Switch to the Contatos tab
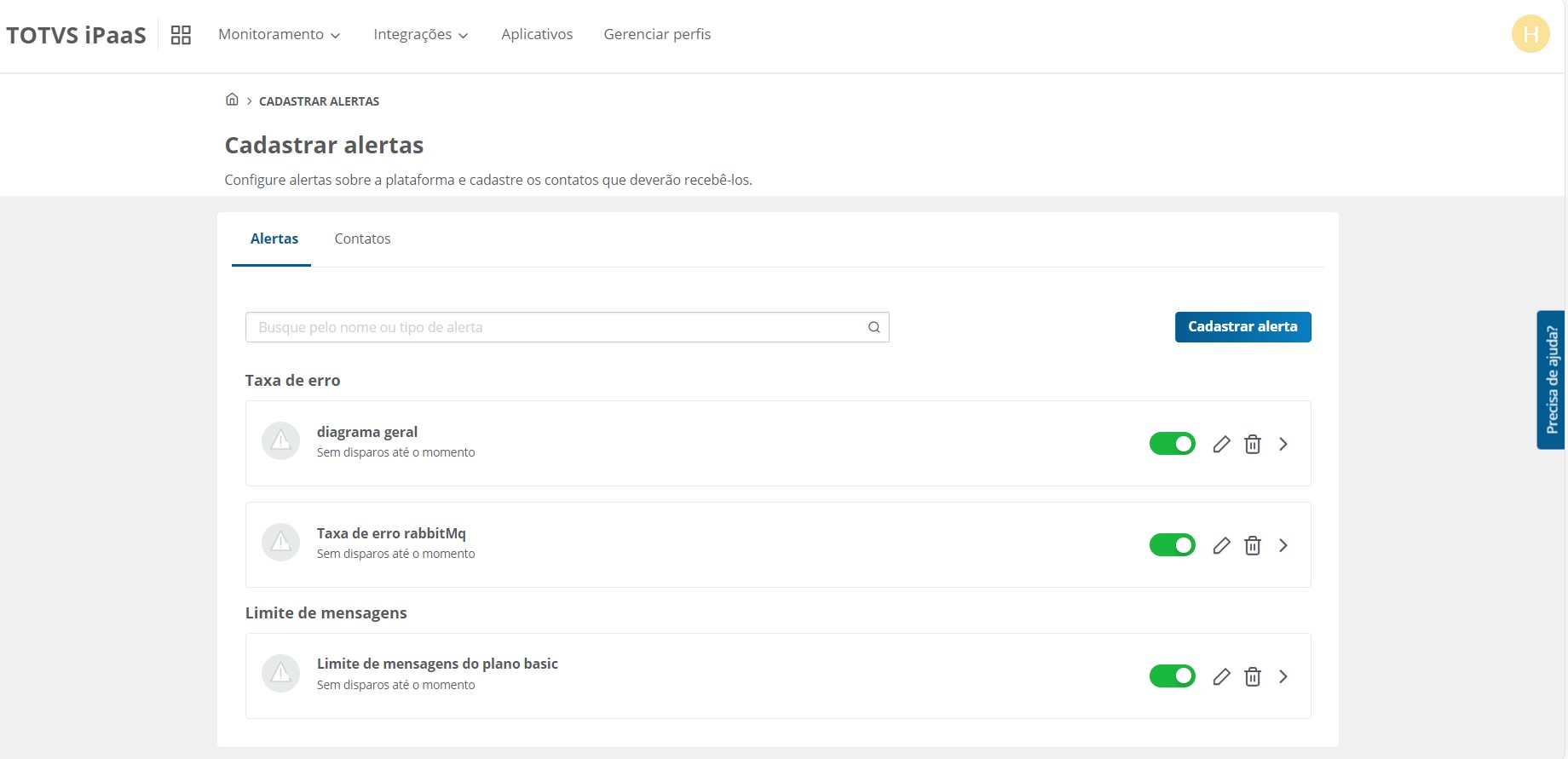 [362, 239]
